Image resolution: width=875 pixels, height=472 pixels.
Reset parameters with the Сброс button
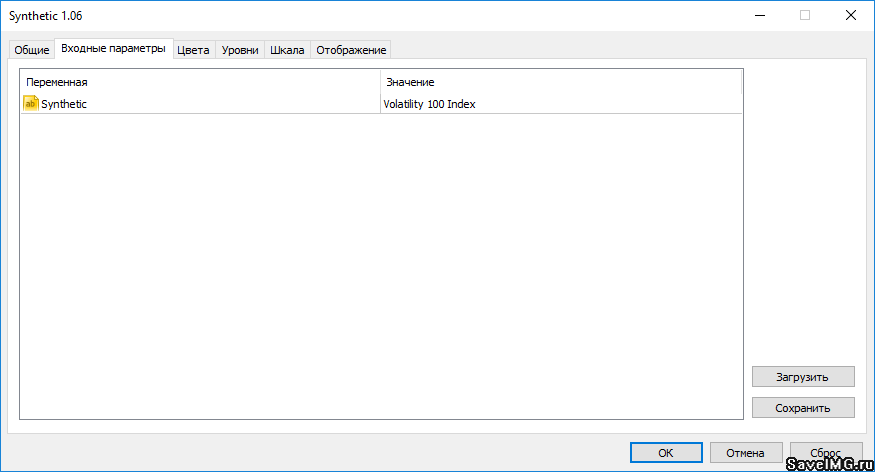pyautogui.click(x=825, y=453)
